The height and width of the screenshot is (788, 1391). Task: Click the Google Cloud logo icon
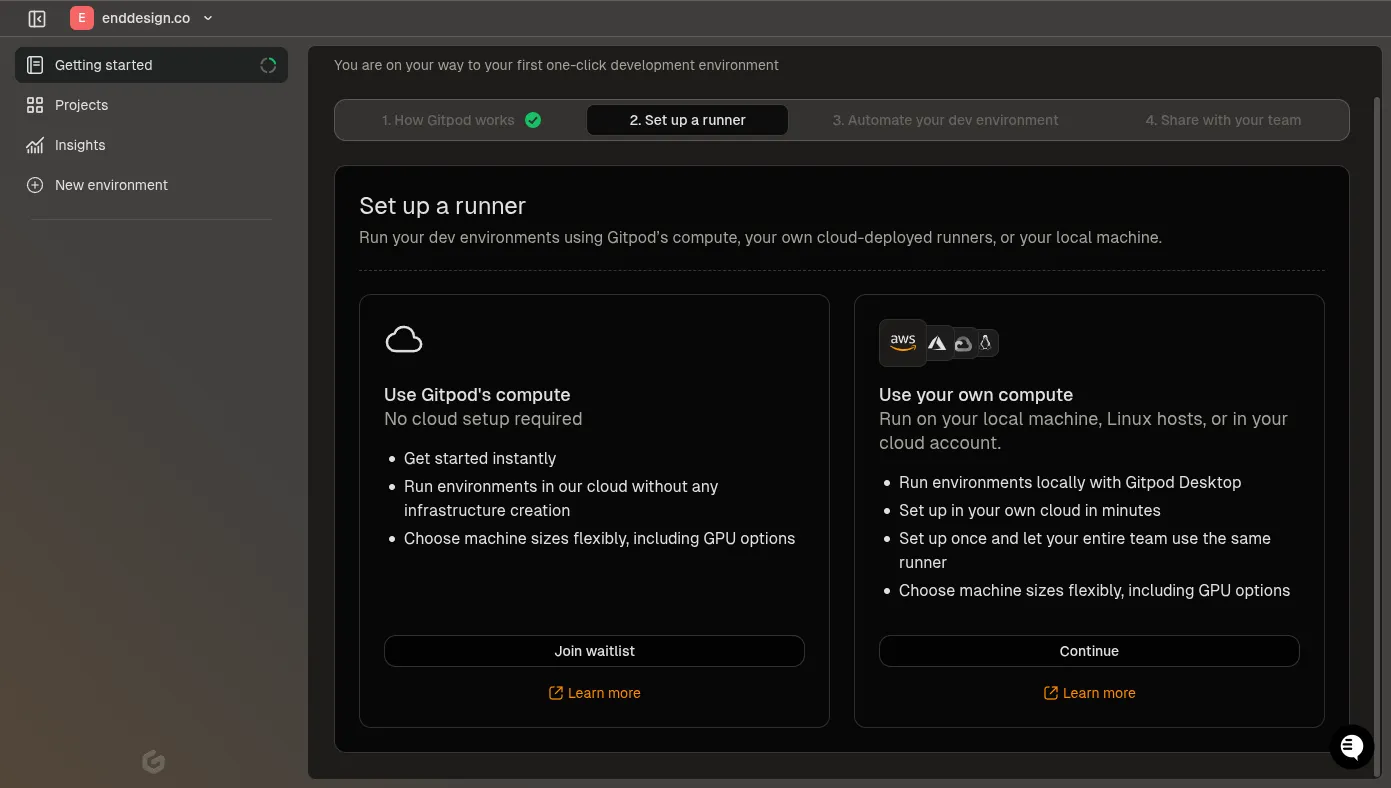point(963,343)
